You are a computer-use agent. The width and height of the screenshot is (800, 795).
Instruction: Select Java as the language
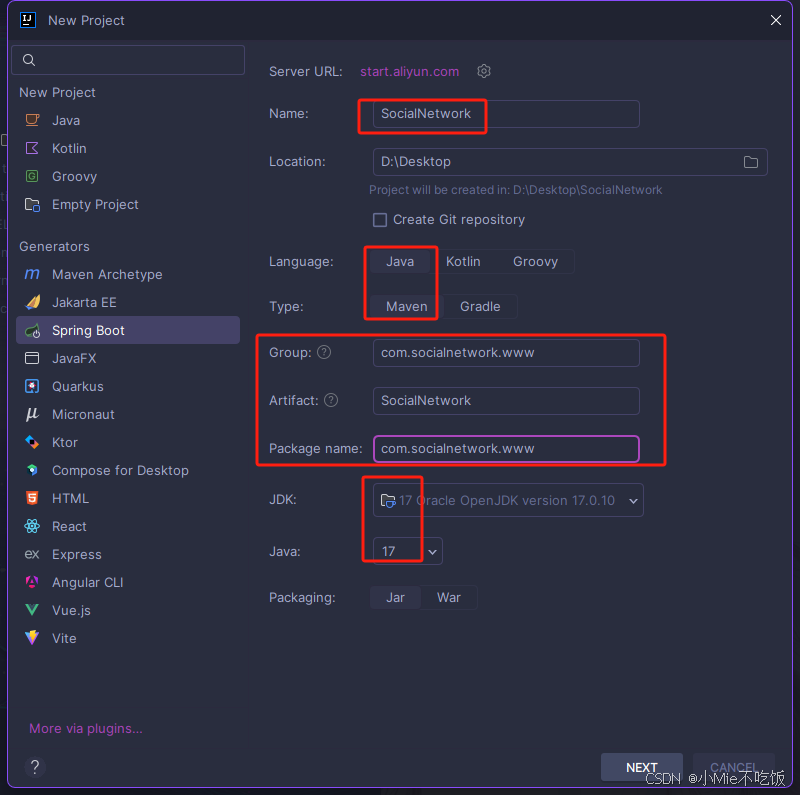(x=400, y=262)
